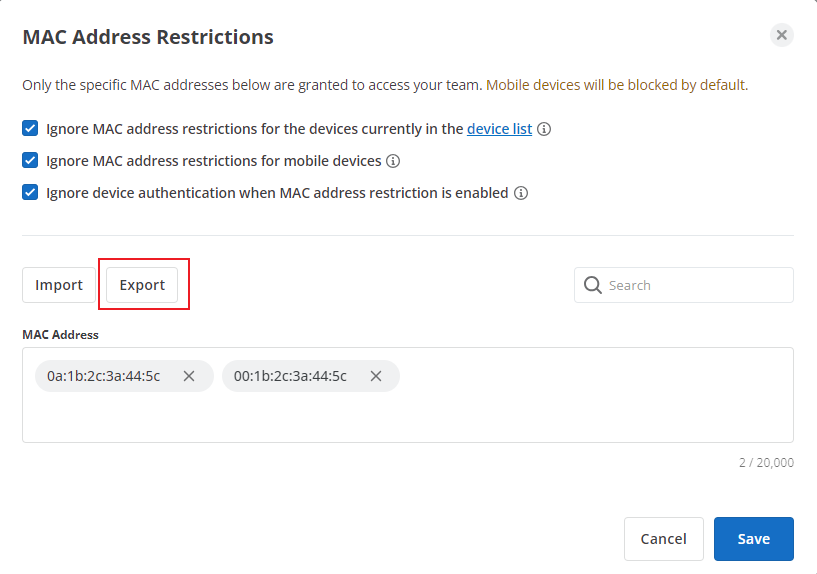Screen dimensions: 817x574
Task: Uncheck ignore restrictions for device list devices
Action: click(30, 128)
